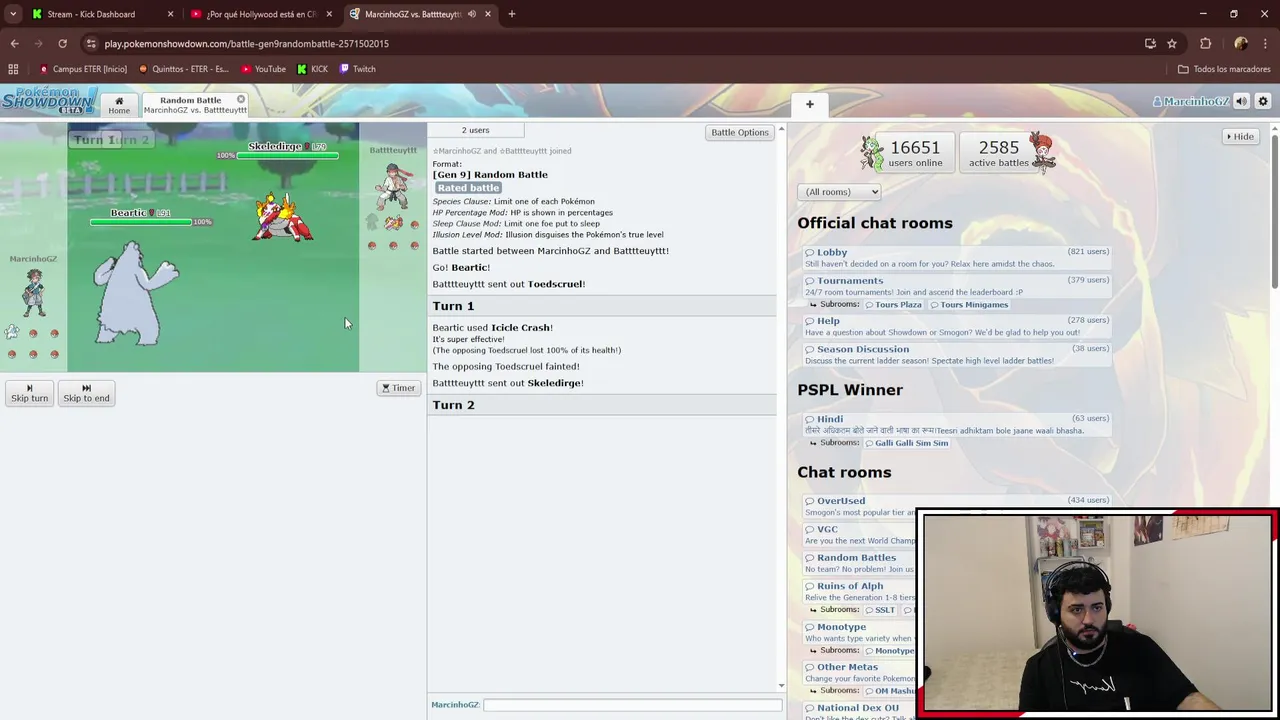View site information icon in address bar
The width and height of the screenshot is (1280, 720).
click(91, 43)
